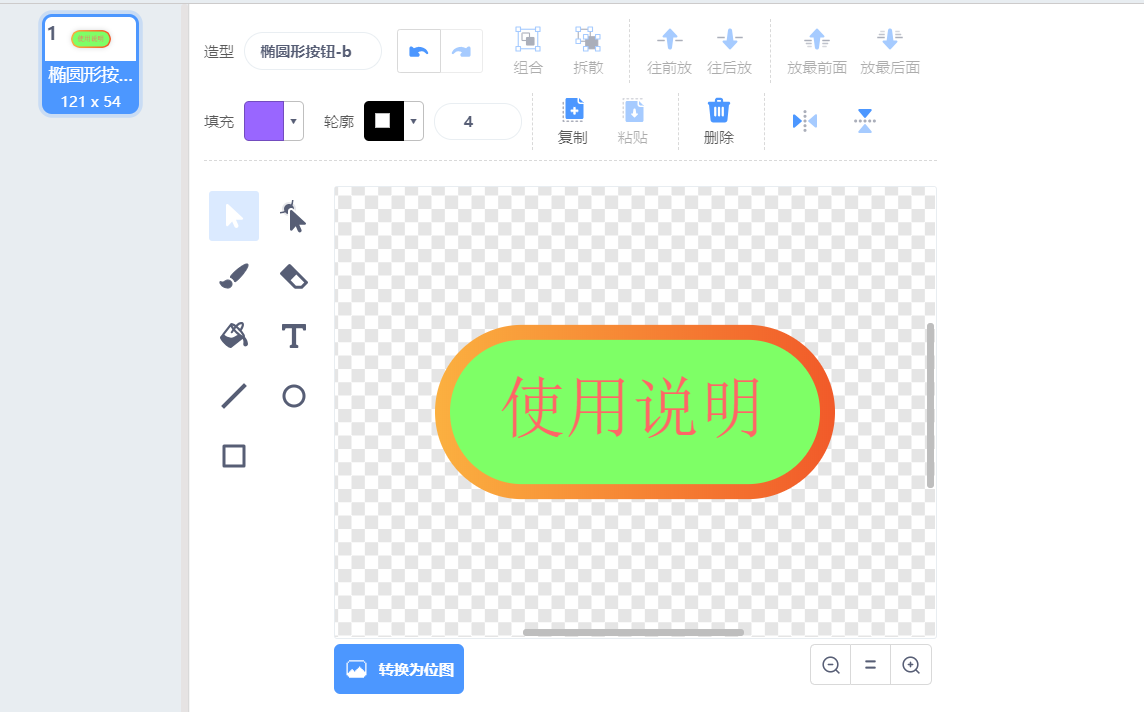Flip the costume horizontally

(805, 121)
